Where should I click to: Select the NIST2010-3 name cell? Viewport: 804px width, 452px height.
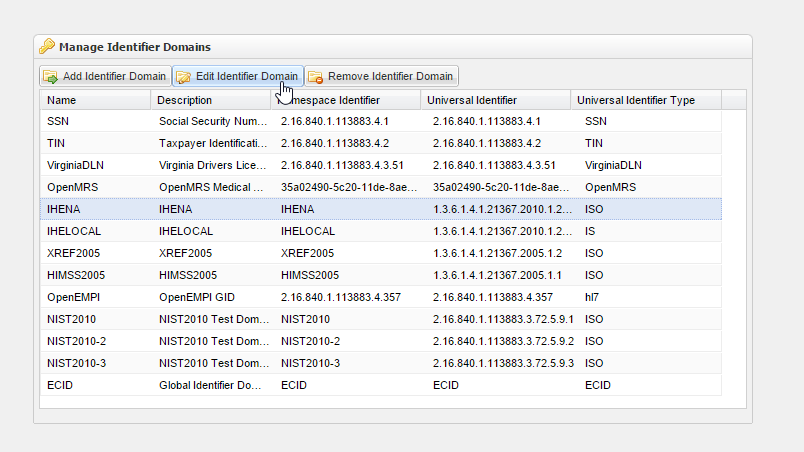[x=76, y=364]
